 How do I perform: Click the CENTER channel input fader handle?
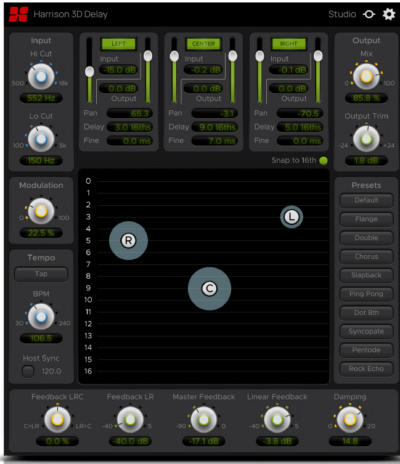tap(174, 56)
